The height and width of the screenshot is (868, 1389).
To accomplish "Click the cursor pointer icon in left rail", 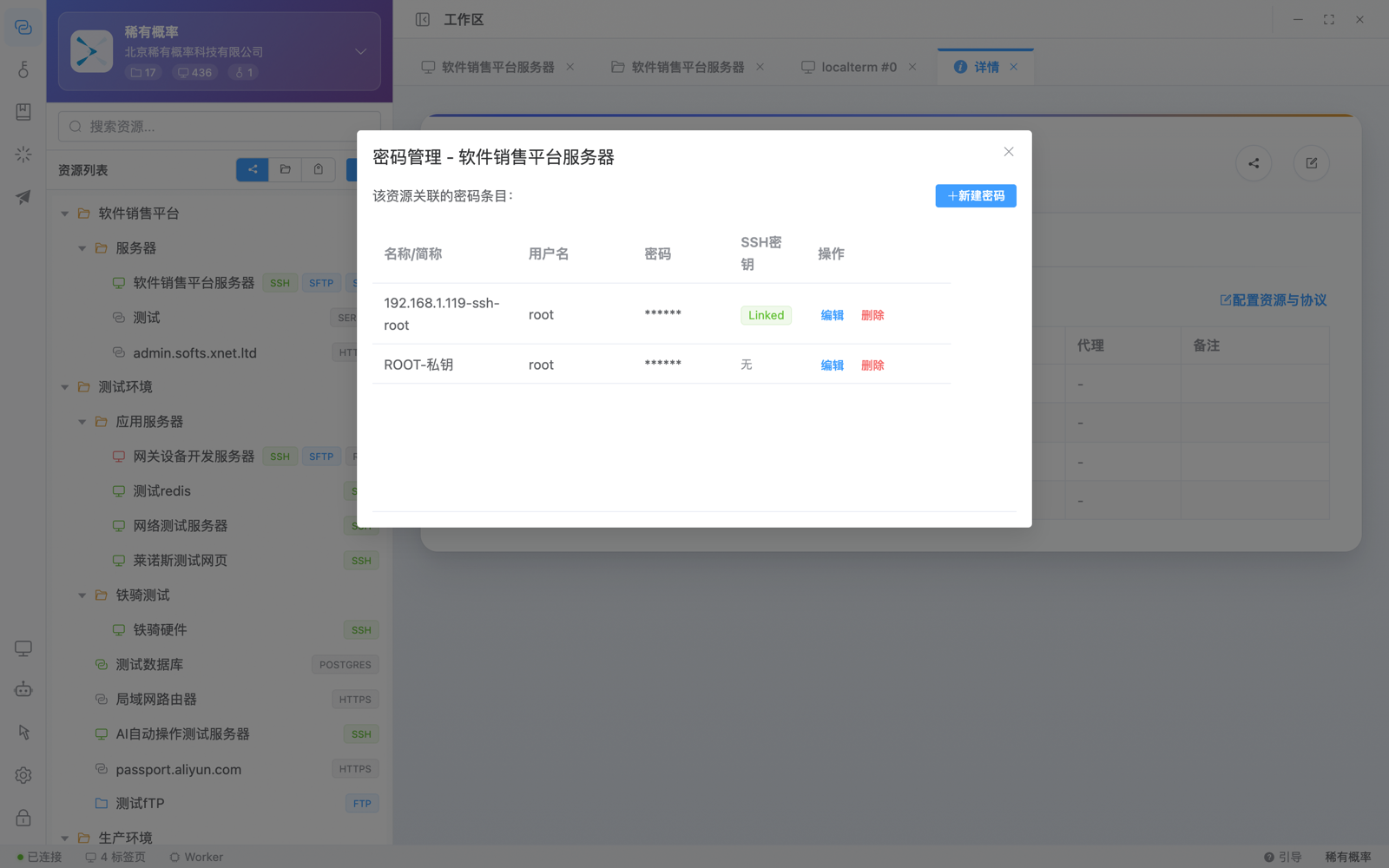I will [x=23, y=733].
